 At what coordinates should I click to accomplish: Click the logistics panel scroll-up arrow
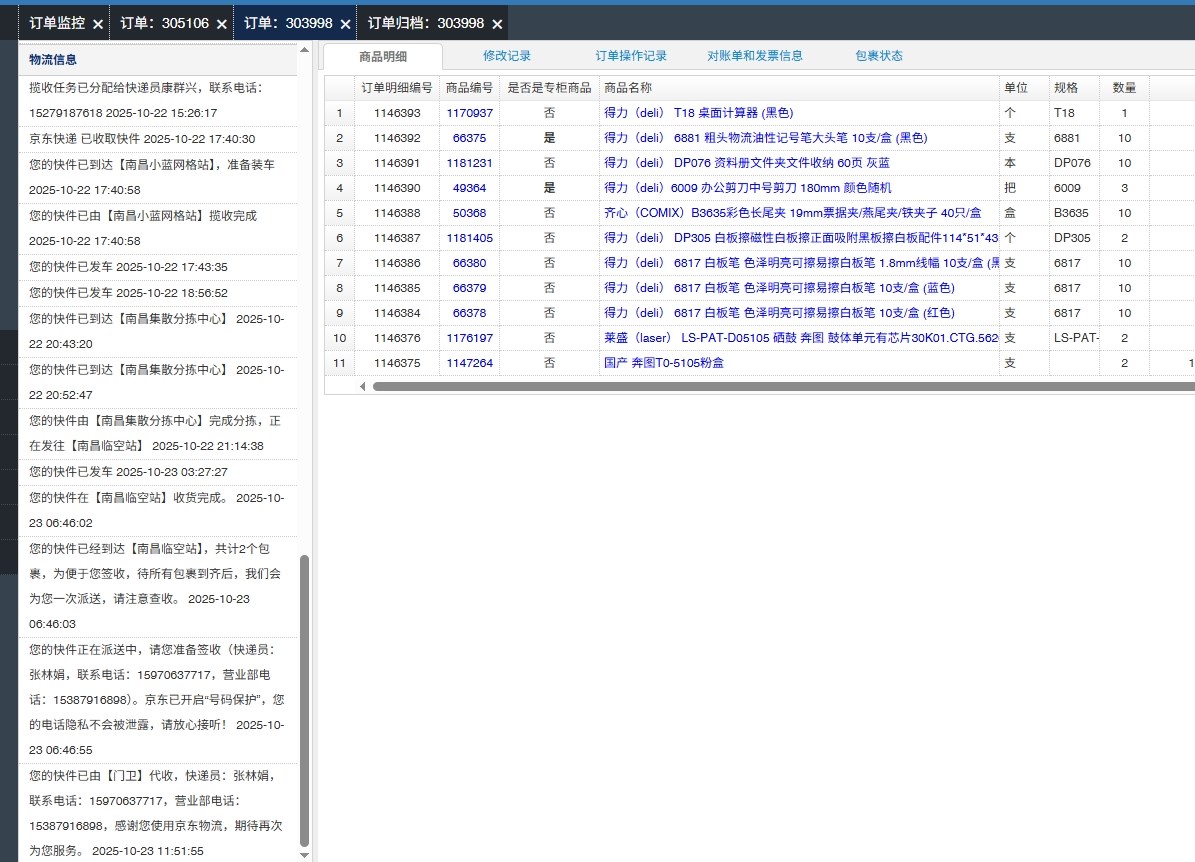tap(305, 49)
